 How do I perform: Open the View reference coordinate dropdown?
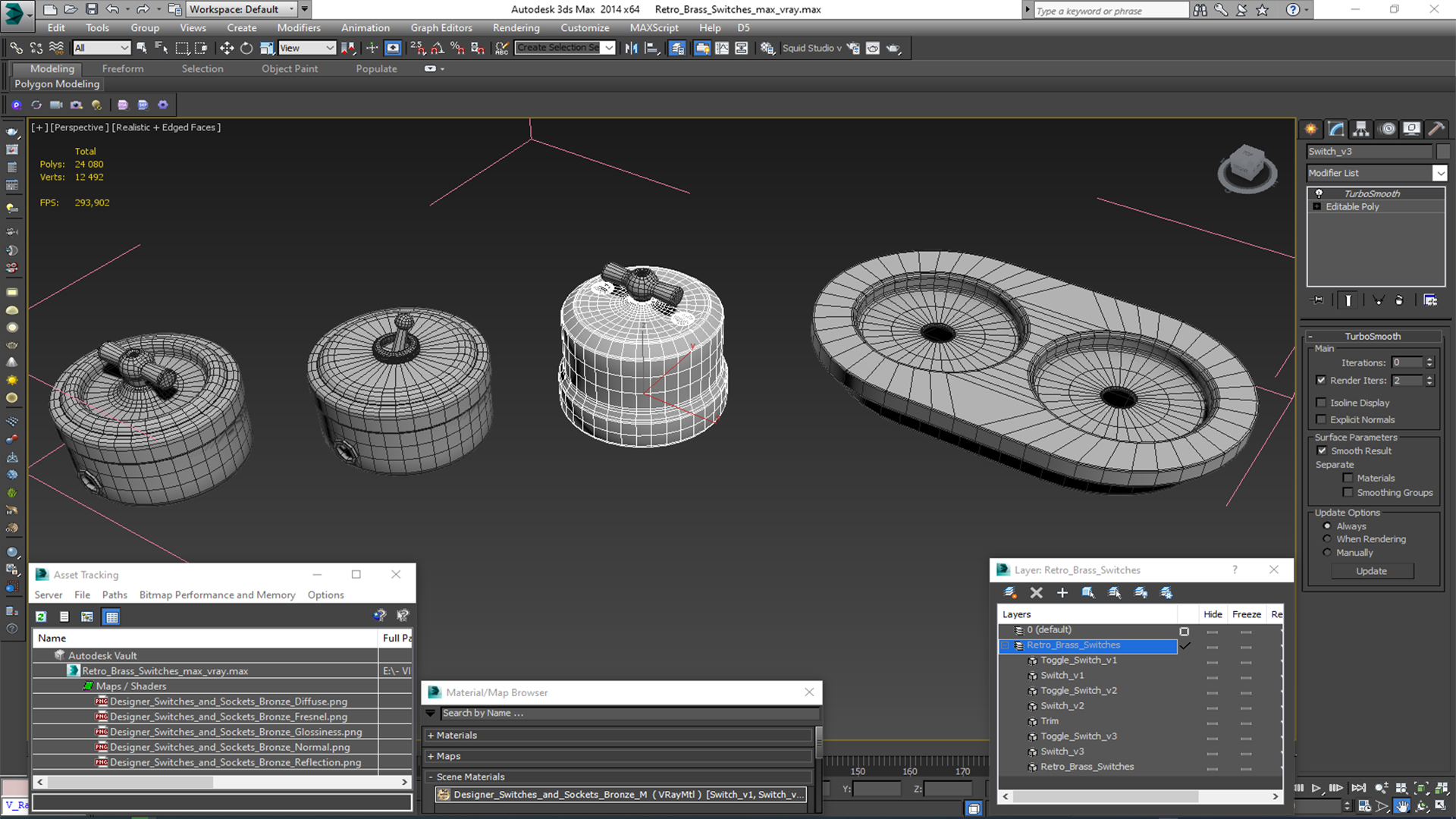point(307,48)
